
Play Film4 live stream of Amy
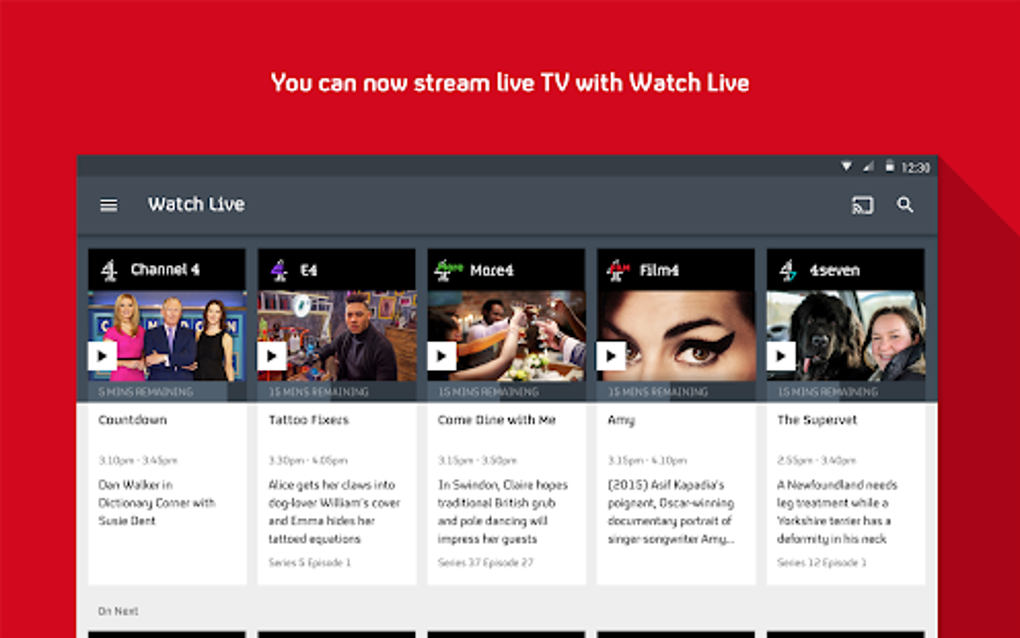pyautogui.click(x=611, y=356)
